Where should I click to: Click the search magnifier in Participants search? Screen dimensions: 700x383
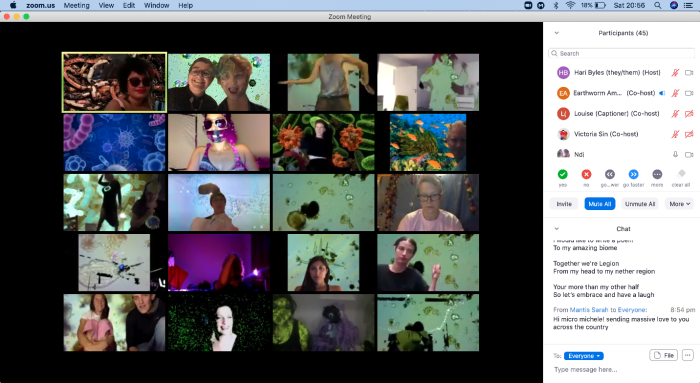point(554,53)
